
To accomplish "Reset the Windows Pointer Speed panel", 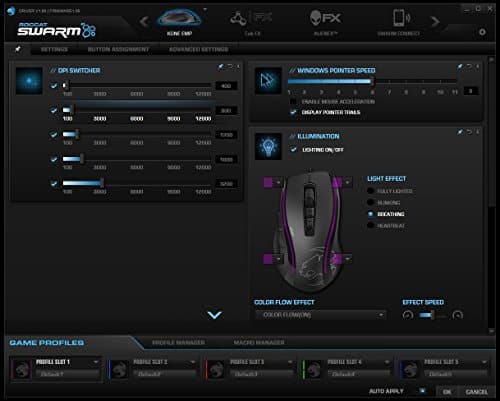I will [x=469, y=66].
